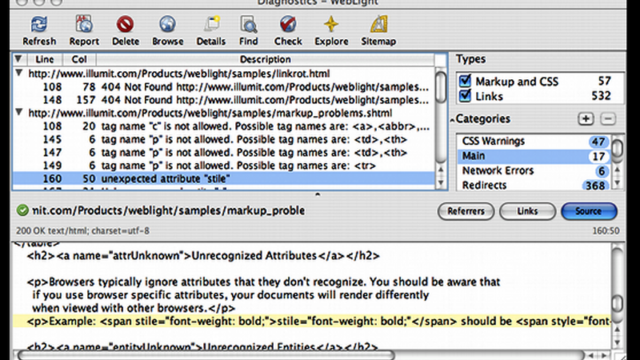This screenshot has height=360, width=640.
Task: Click the horizontal scrollbar under source pane
Action: [300, 355]
